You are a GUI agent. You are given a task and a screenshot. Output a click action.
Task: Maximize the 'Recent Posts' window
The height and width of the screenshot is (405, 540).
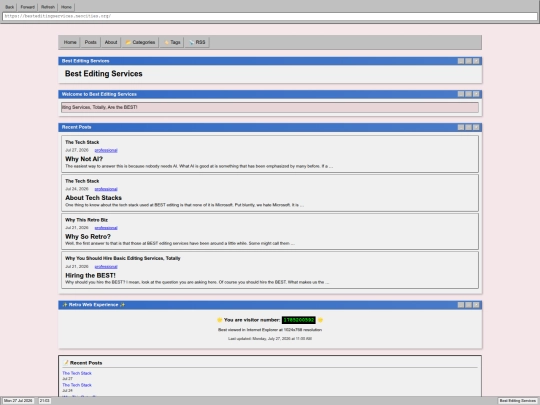468,127
